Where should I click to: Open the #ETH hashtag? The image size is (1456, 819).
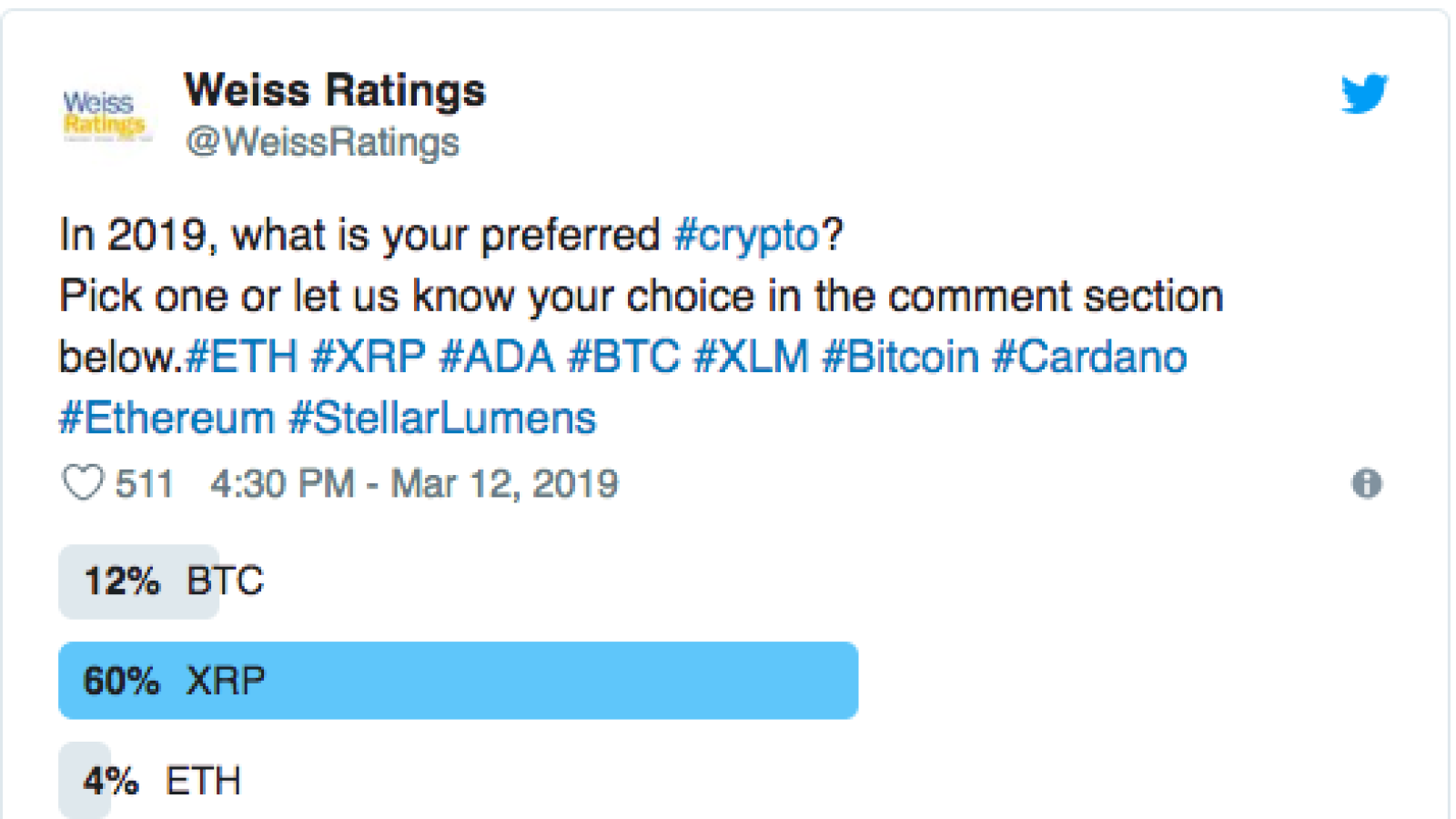(241, 357)
